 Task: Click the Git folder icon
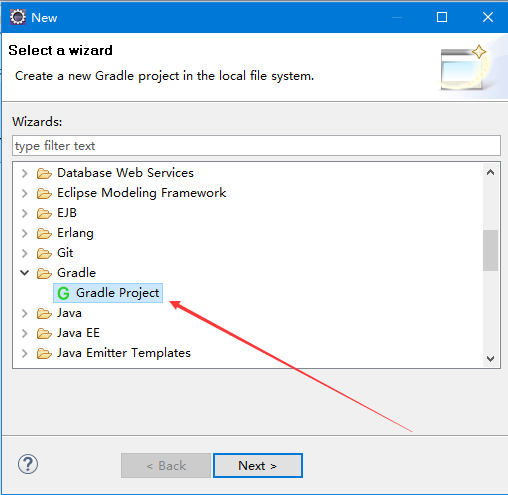click(44, 253)
